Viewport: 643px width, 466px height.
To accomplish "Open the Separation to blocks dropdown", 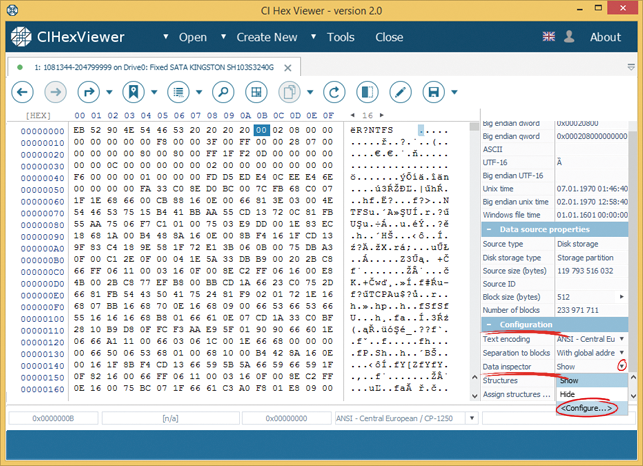I will click(x=622, y=353).
